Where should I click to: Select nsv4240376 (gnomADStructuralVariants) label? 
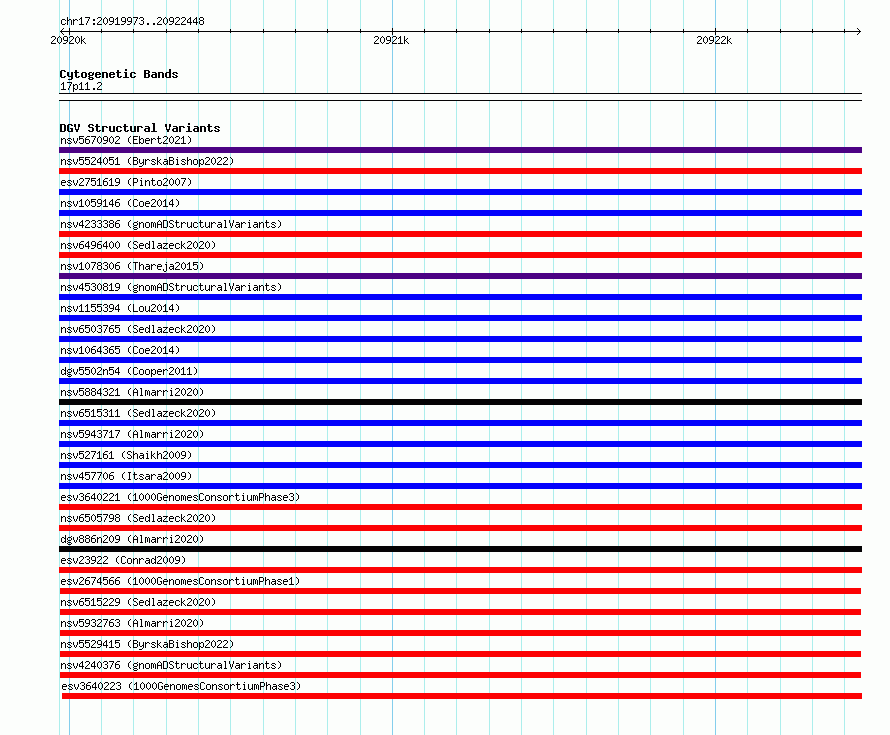pyautogui.click(x=171, y=665)
